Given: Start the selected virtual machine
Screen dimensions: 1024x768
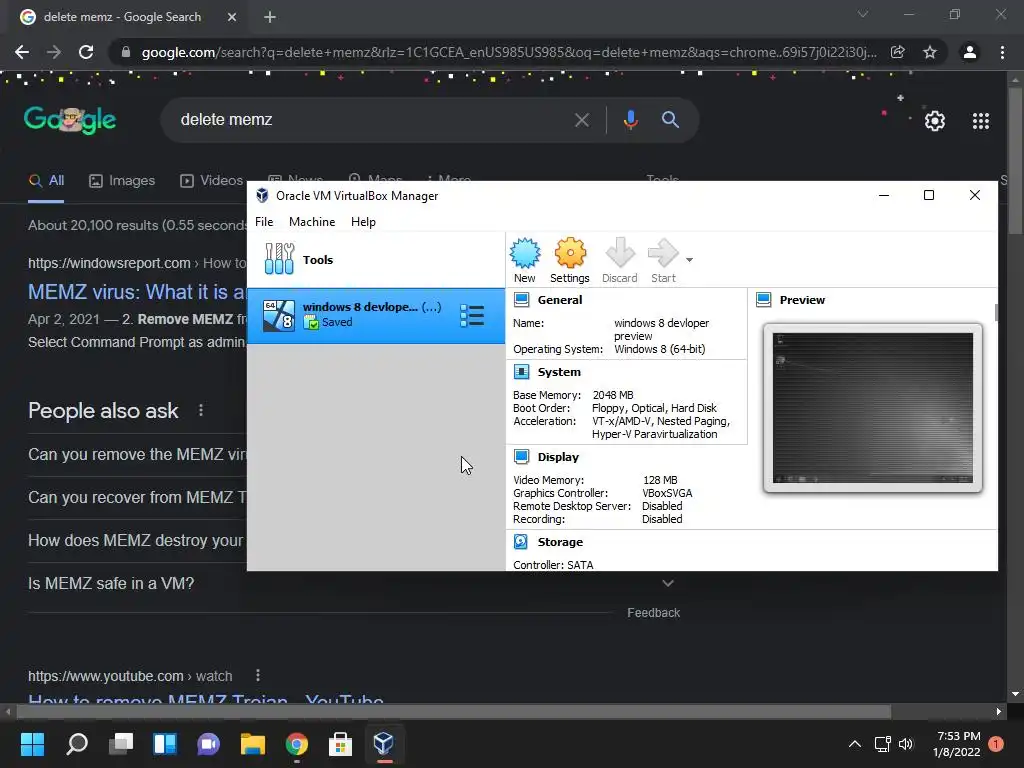Looking at the screenshot, I should click(x=663, y=260).
